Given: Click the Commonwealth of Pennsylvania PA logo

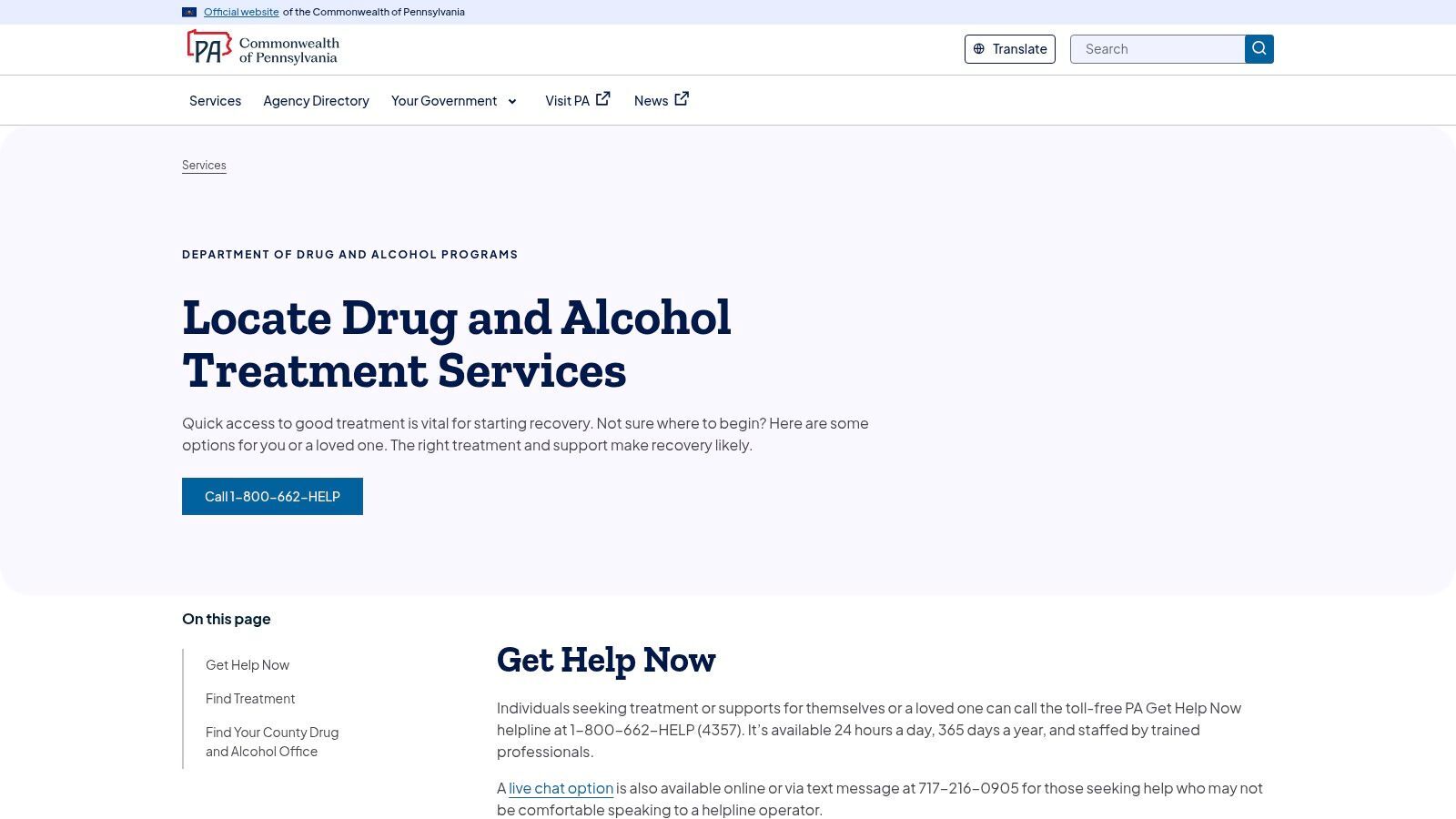Looking at the screenshot, I should coord(263,48).
